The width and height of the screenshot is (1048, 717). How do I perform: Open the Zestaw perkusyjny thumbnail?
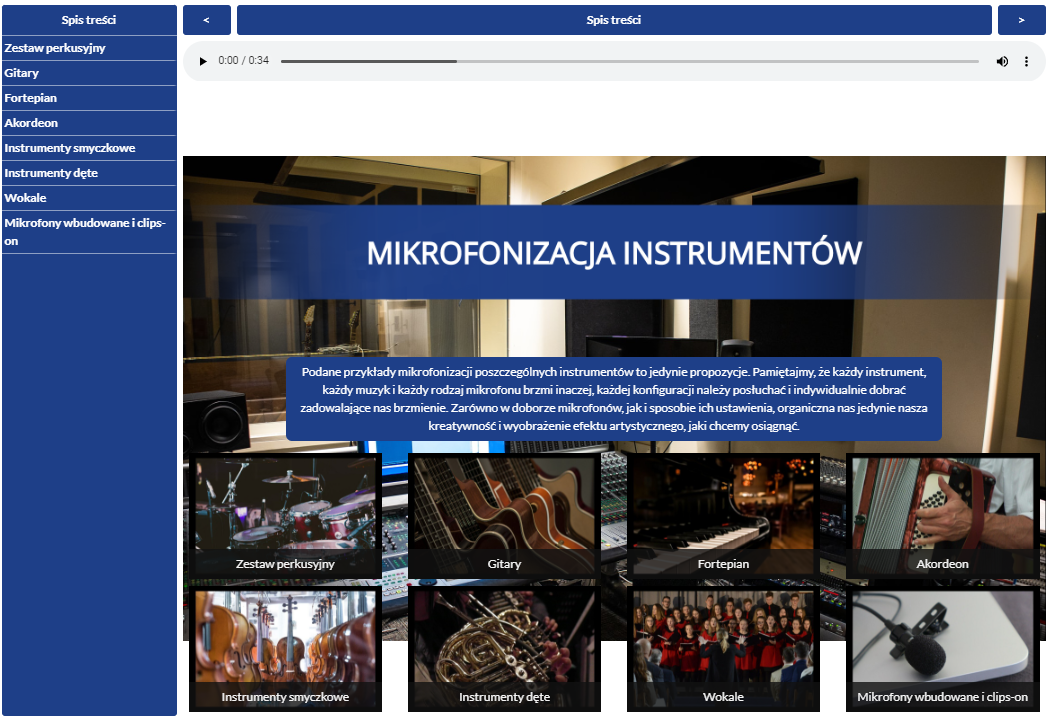(285, 515)
